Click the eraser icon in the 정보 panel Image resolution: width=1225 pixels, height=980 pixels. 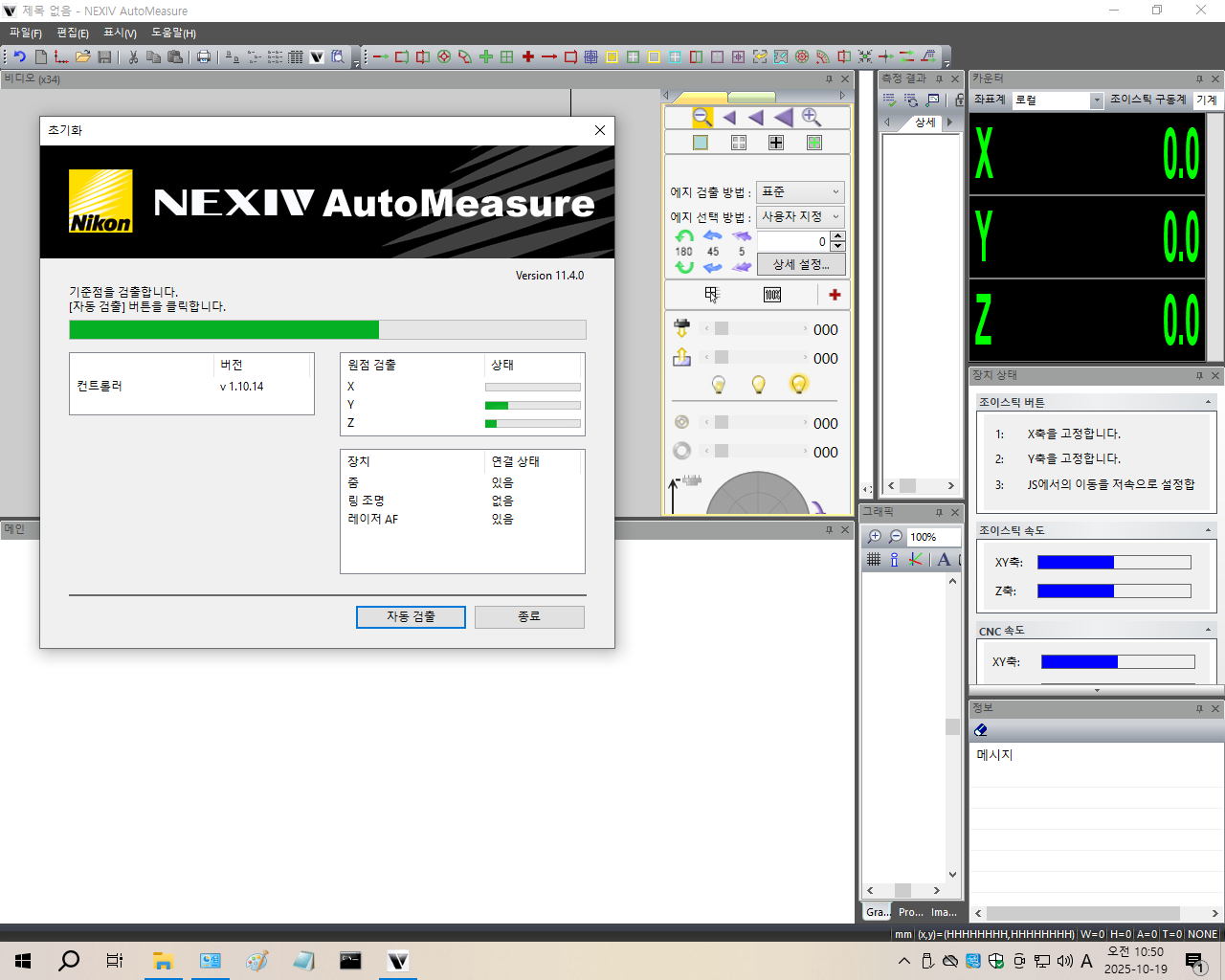981,730
